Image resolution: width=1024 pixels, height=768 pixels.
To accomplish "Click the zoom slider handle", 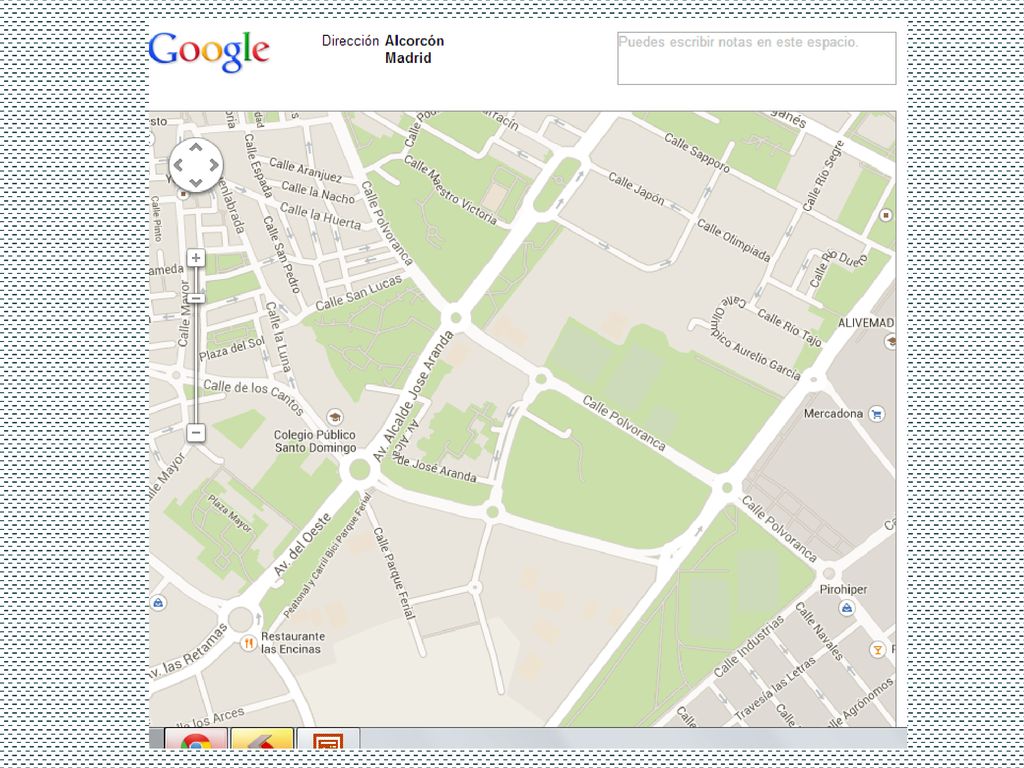I will [x=197, y=298].
